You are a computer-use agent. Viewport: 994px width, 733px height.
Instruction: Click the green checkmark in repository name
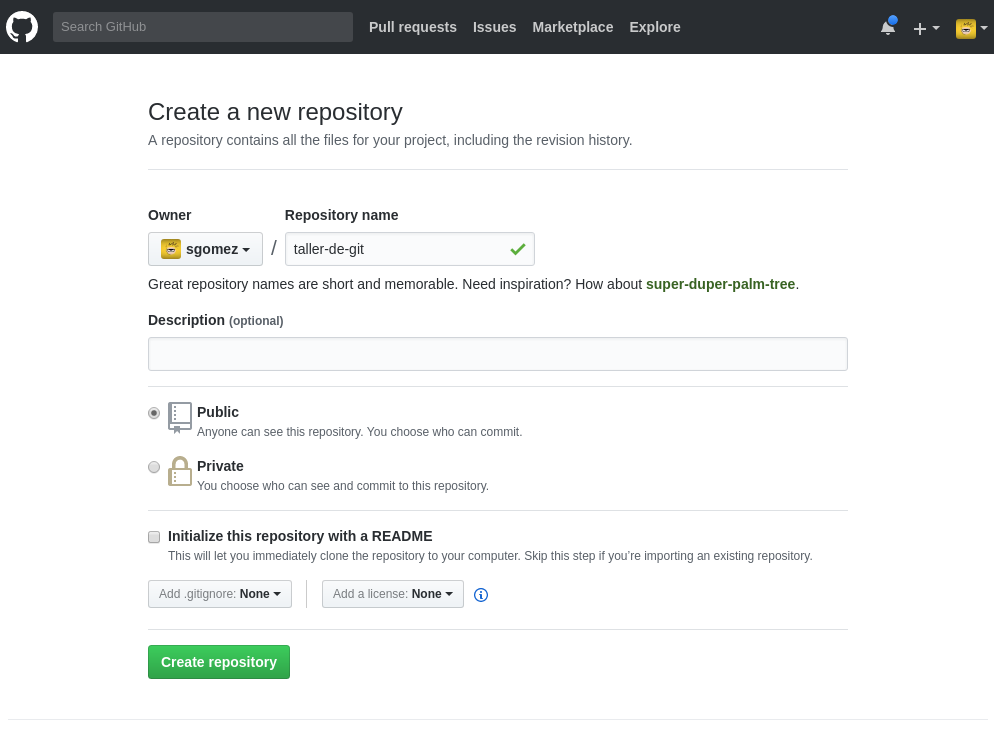[517, 249]
